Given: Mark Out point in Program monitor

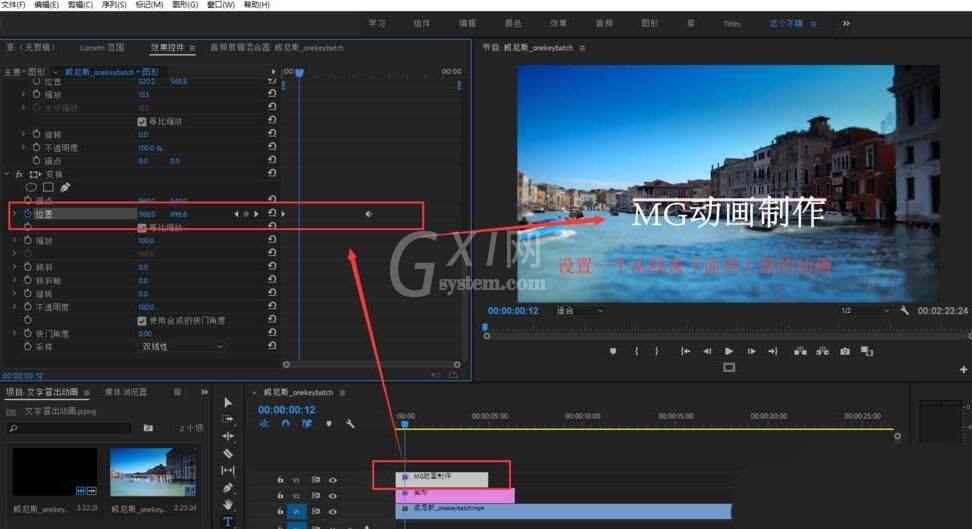Looking at the screenshot, I should click(656, 351).
